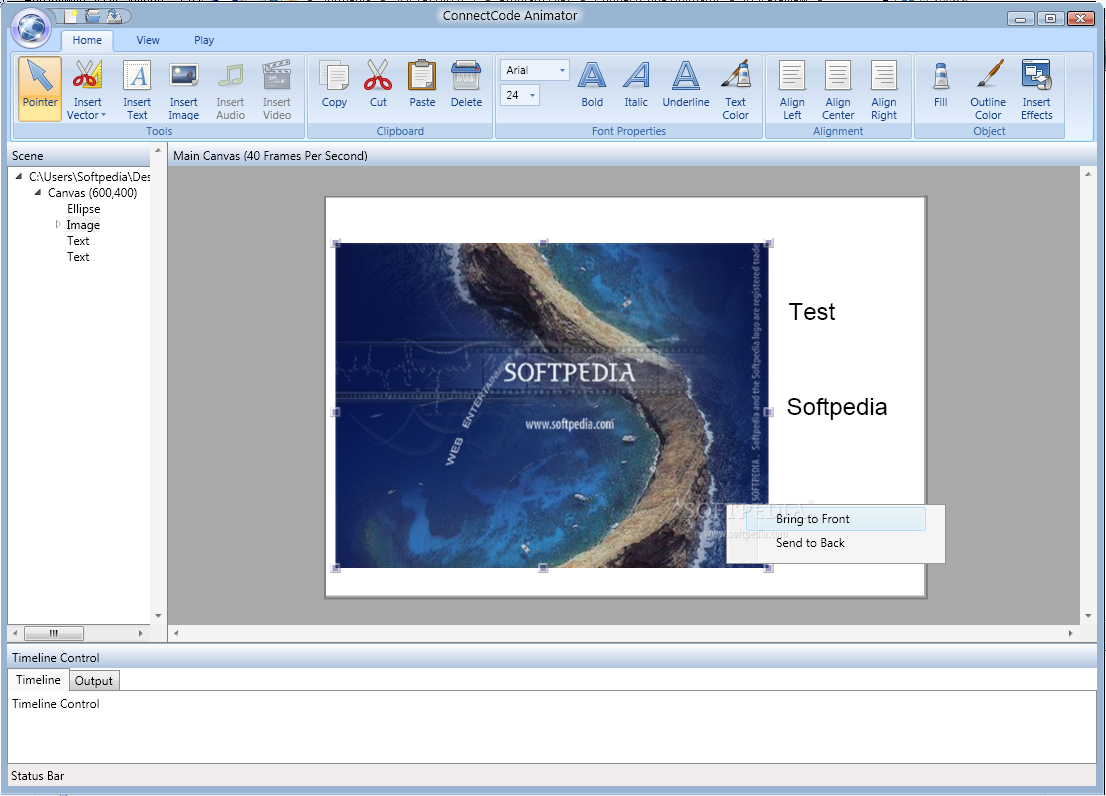Paste from clipboard icon
Viewport: 1106px width, 796px height.
coord(422,86)
